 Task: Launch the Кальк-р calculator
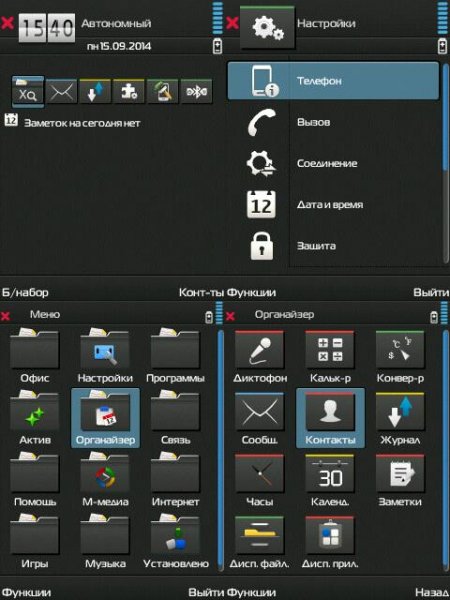point(330,357)
